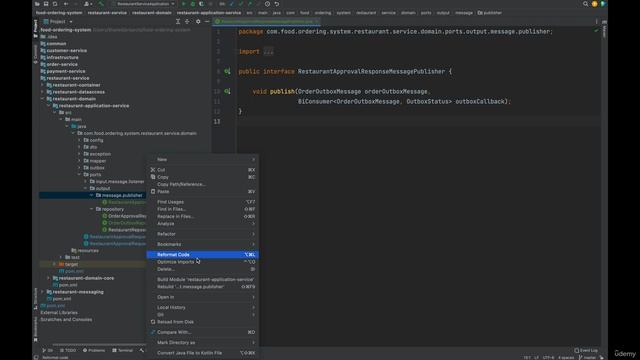Open Project panel settings gear

[198, 21]
